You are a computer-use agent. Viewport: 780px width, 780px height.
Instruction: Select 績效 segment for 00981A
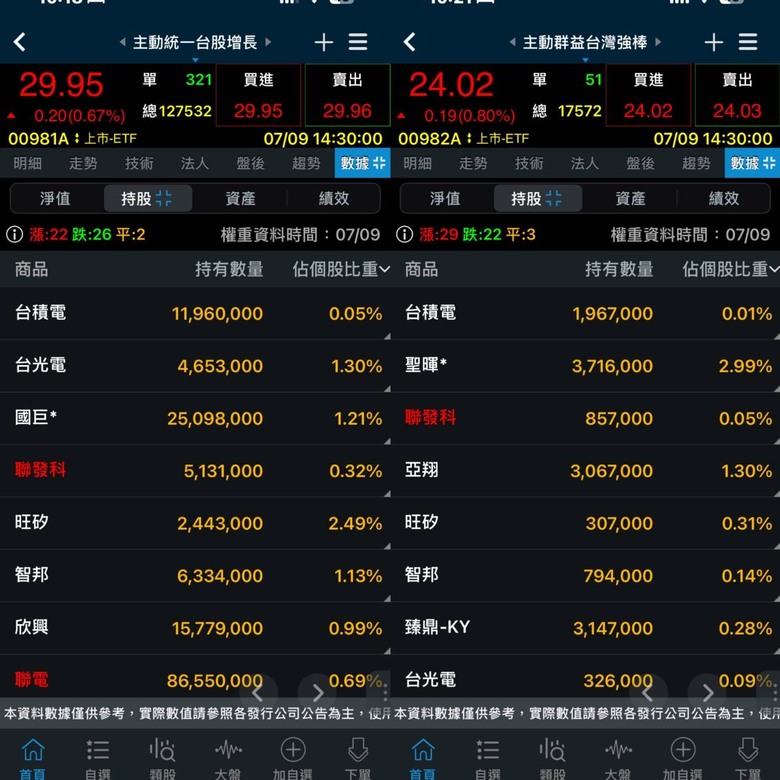point(334,198)
